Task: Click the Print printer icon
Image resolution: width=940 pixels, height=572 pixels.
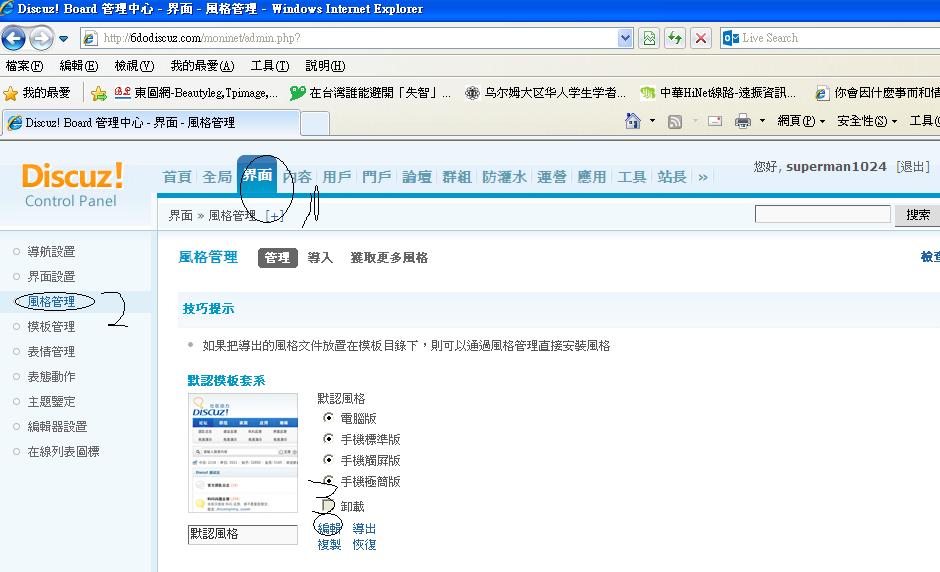Action: point(743,121)
